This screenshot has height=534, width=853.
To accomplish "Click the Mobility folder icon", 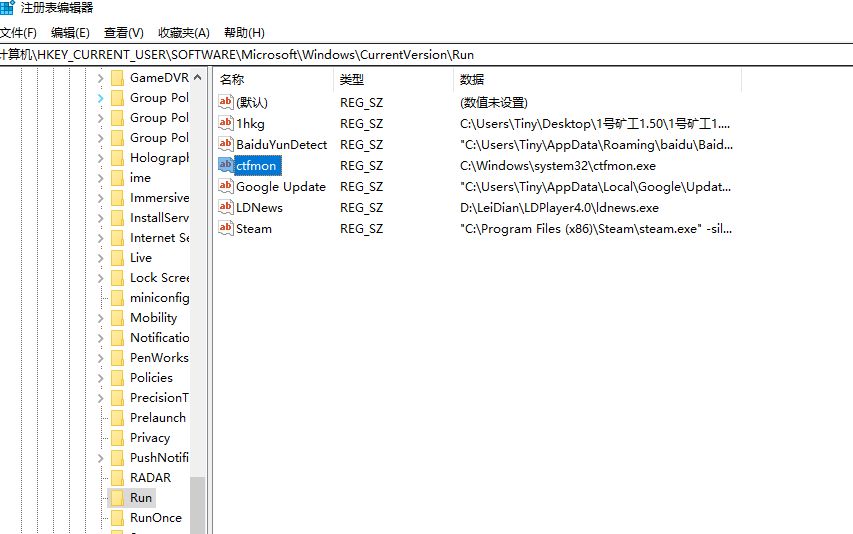I will pyautogui.click(x=117, y=318).
